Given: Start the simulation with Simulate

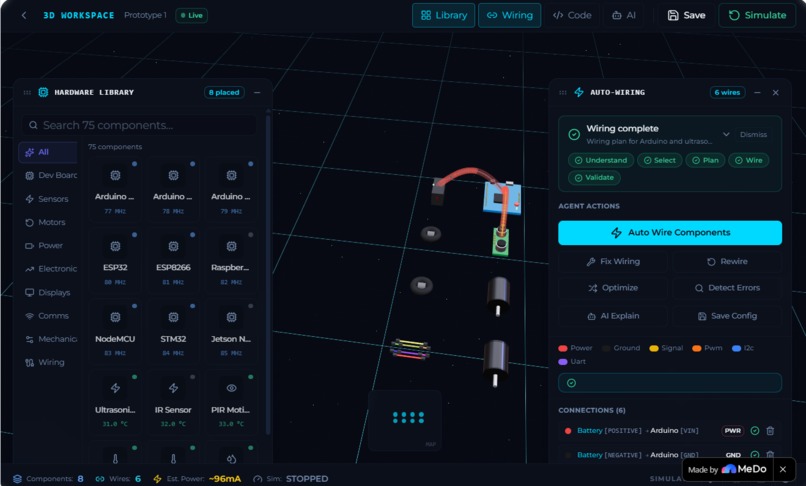Looking at the screenshot, I should click(x=757, y=15).
